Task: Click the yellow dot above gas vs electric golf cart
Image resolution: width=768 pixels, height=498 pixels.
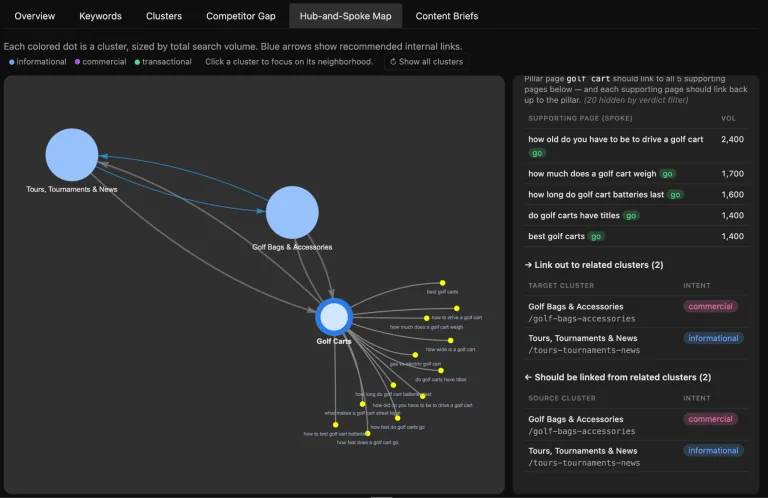Action: [x=415, y=355]
